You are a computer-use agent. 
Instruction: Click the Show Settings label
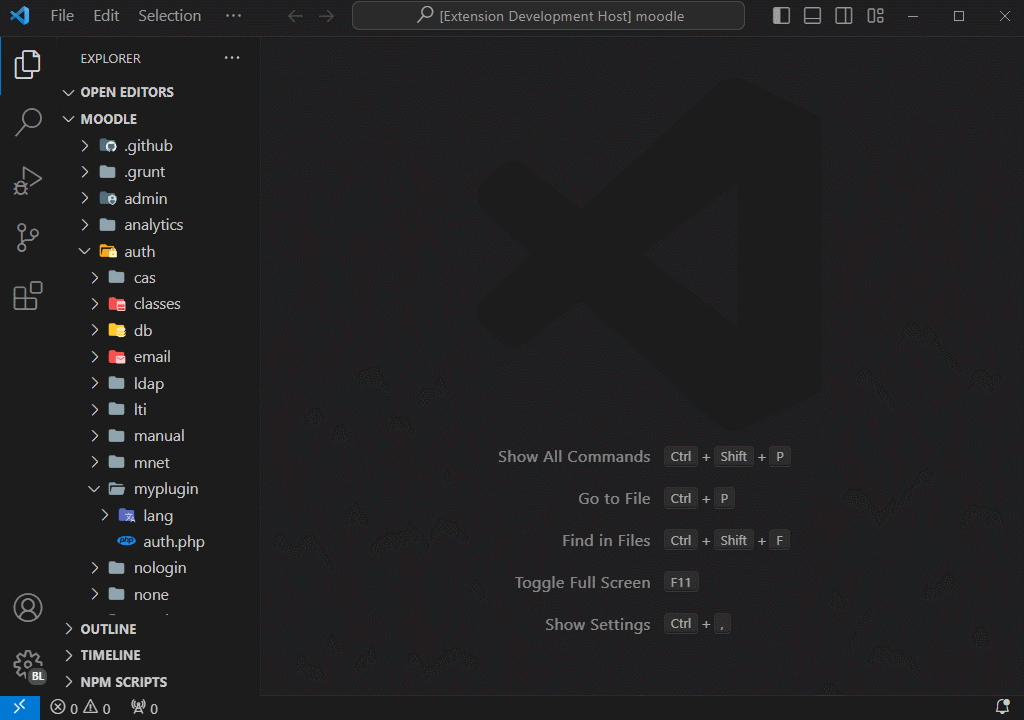click(x=598, y=625)
